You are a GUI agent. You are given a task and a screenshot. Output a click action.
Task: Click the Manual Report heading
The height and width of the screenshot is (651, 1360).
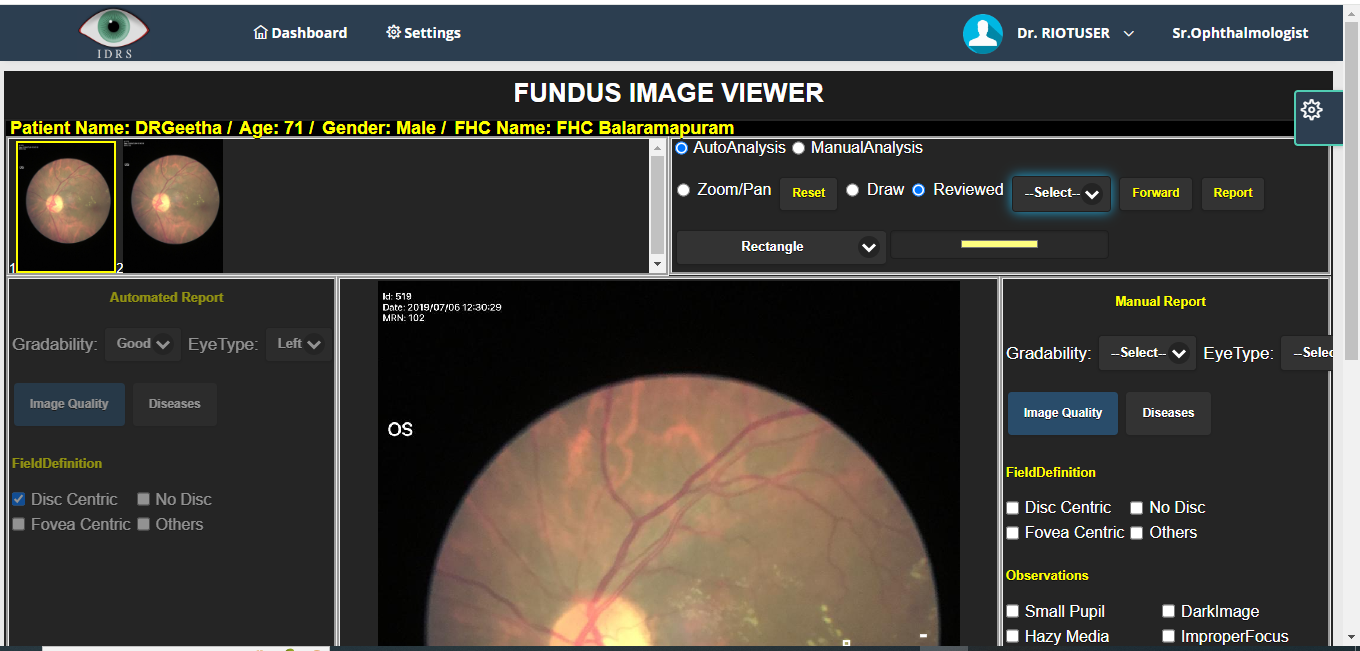pyautogui.click(x=1160, y=301)
